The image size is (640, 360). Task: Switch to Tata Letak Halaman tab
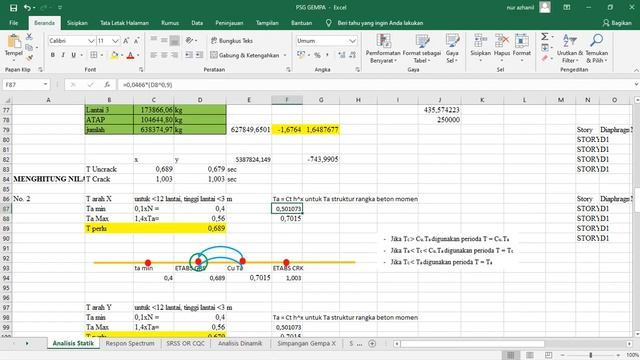tap(124, 23)
